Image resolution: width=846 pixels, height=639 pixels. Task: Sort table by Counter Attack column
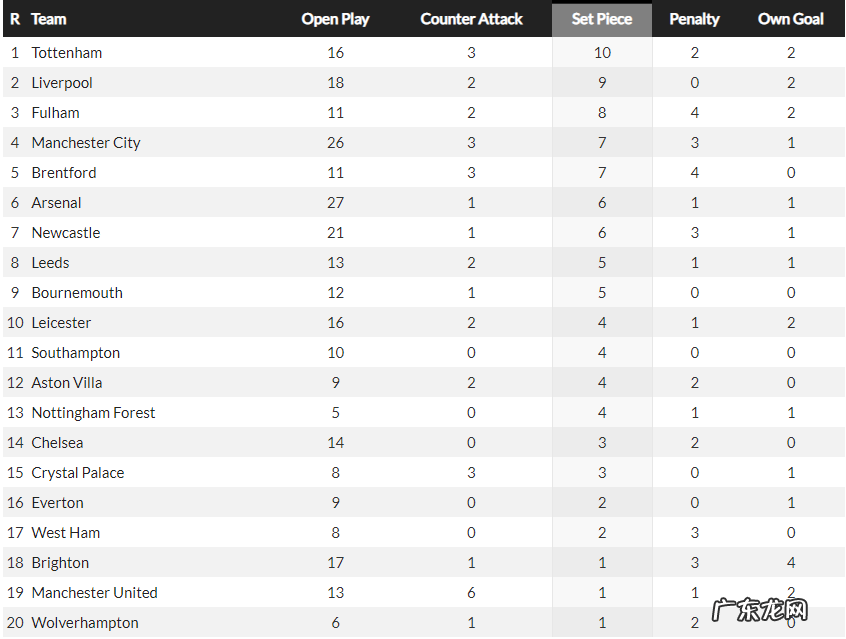(471, 19)
